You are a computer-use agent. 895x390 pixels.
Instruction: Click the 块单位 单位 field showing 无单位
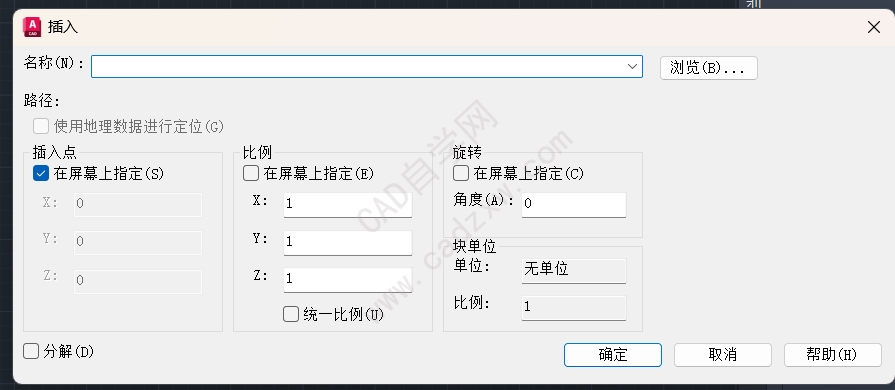574,270
